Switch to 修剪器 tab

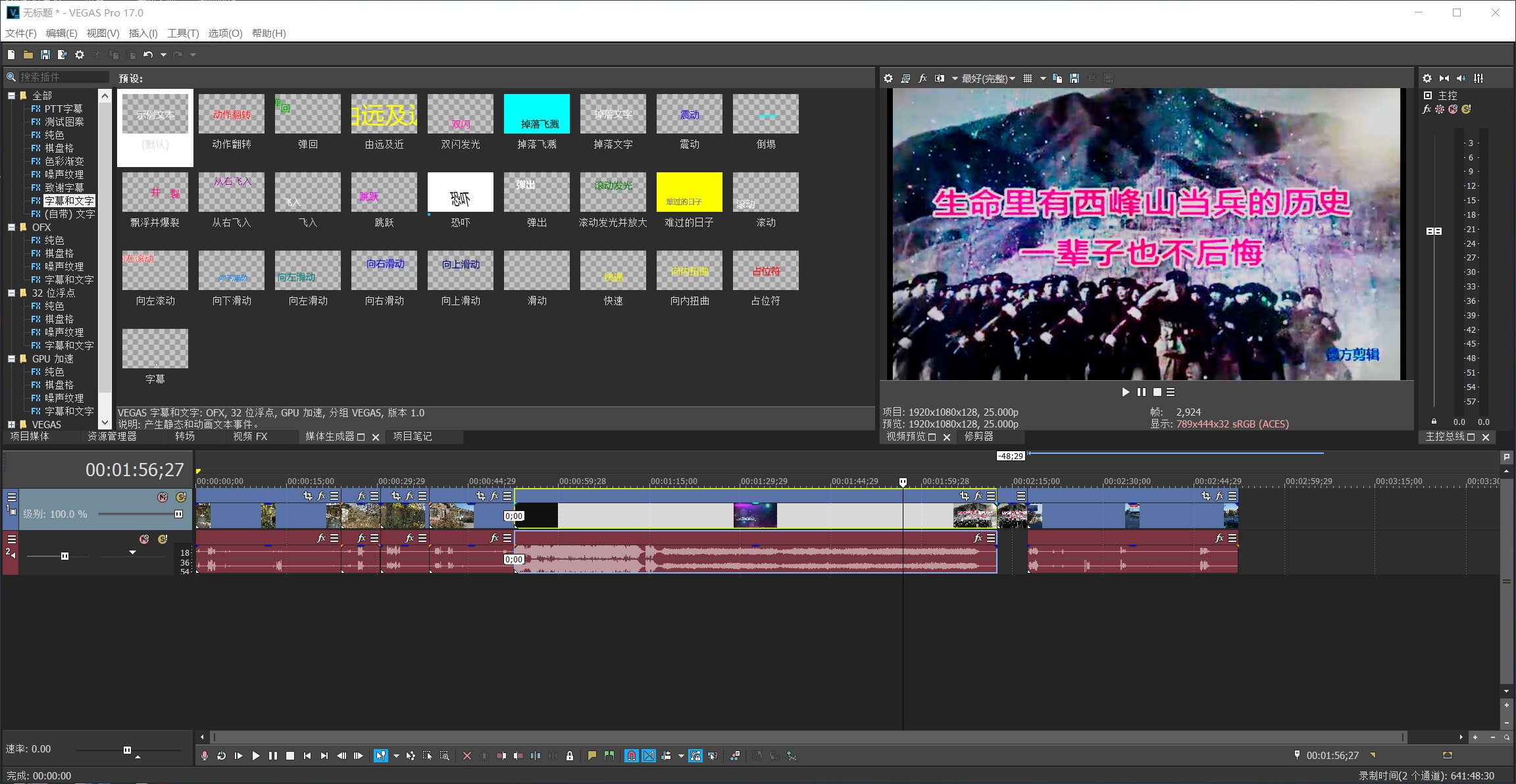point(978,437)
